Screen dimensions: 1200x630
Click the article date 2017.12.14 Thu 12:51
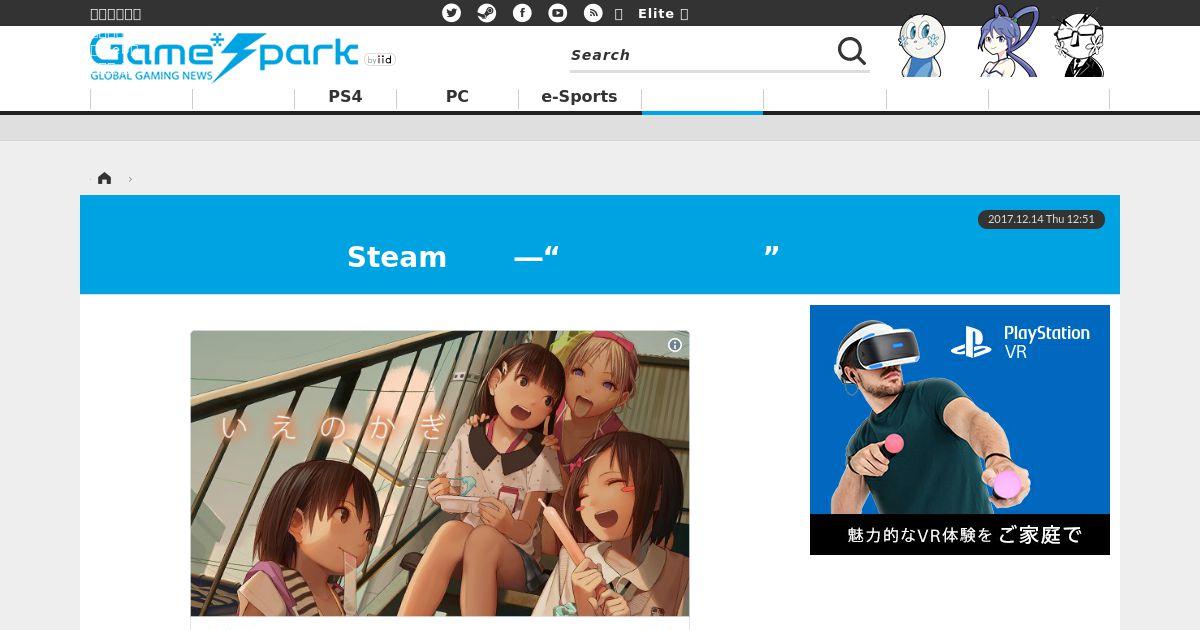[x=1041, y=219]
